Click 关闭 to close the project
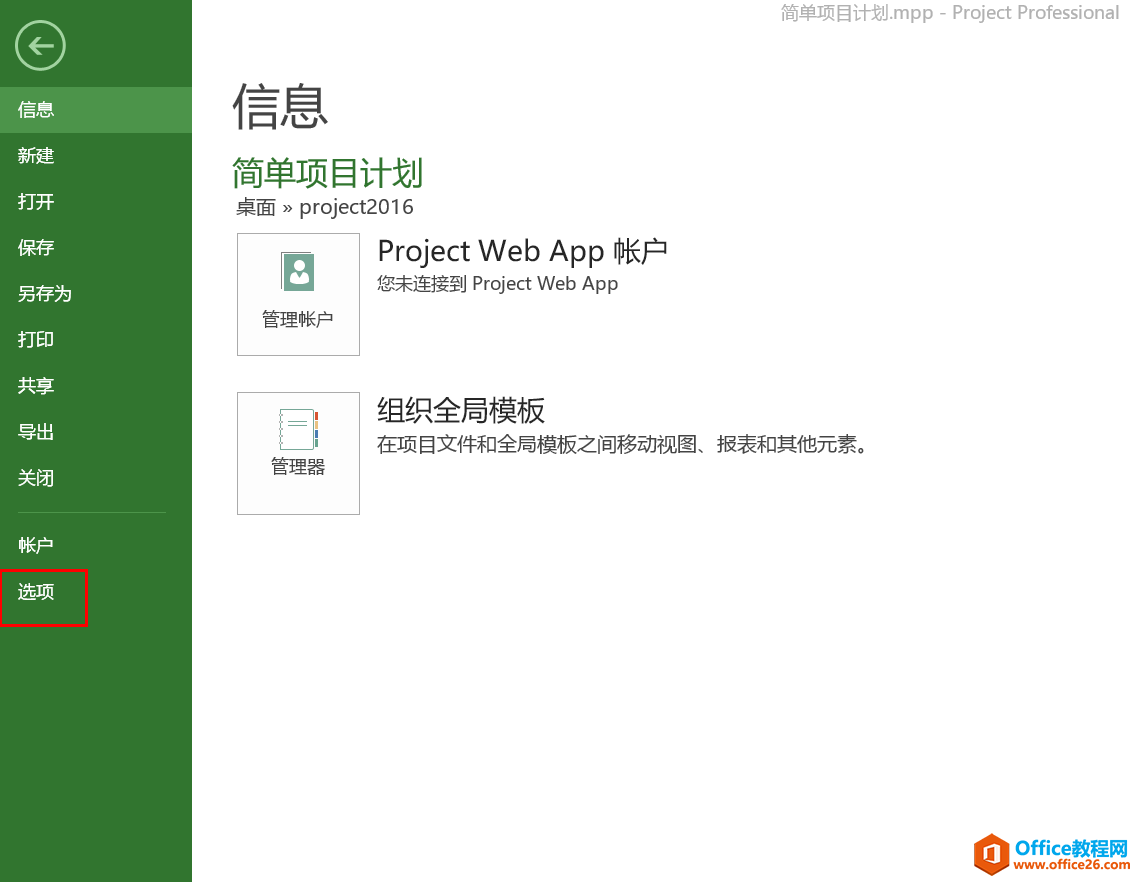 (37, 478)
